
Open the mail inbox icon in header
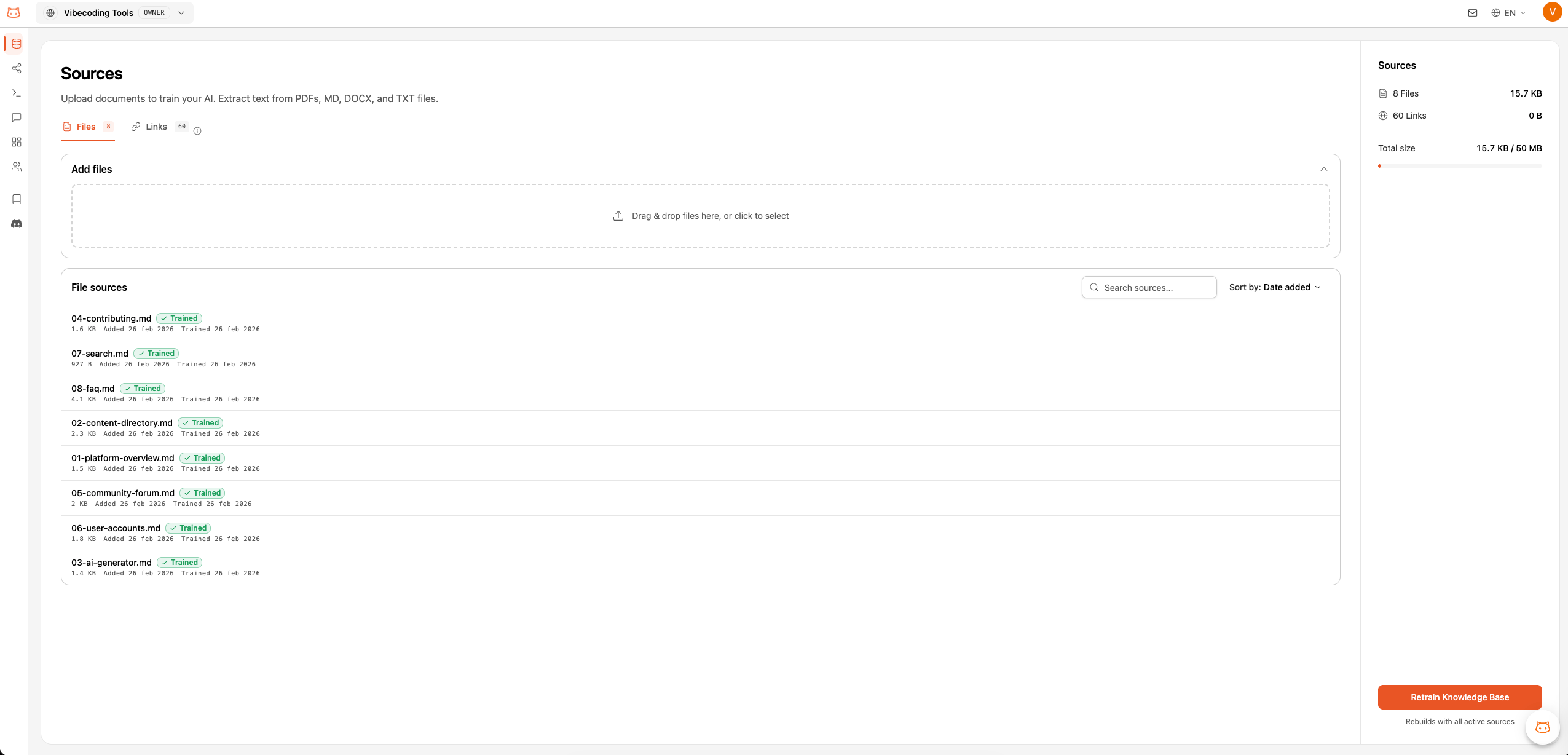[1473, 13]
